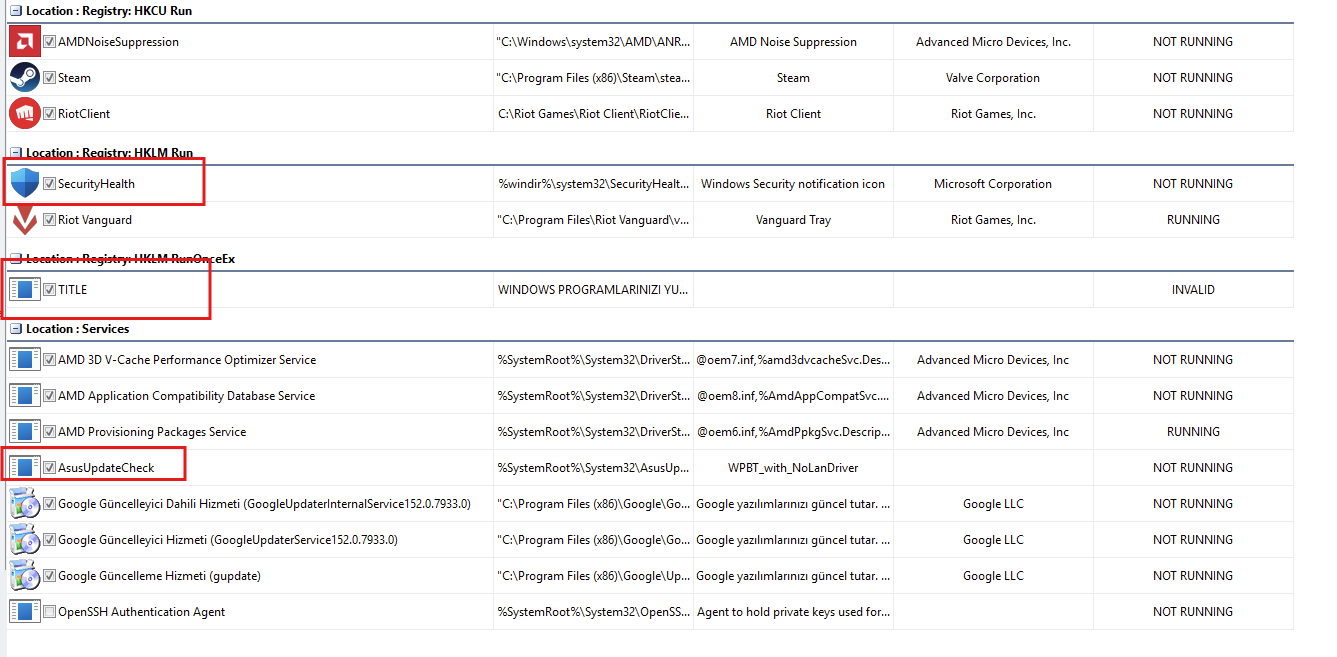This screenshot has width=1337, height=657.
Task: Click the C:\Riot Games\Riot Client path cell
Action: coord(594,114)
